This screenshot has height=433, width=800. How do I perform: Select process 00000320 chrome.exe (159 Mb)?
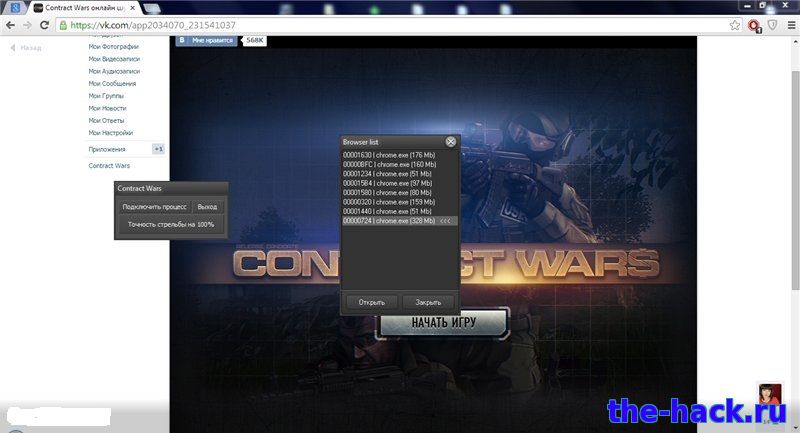pyautogui.click(x=399, y=202)
